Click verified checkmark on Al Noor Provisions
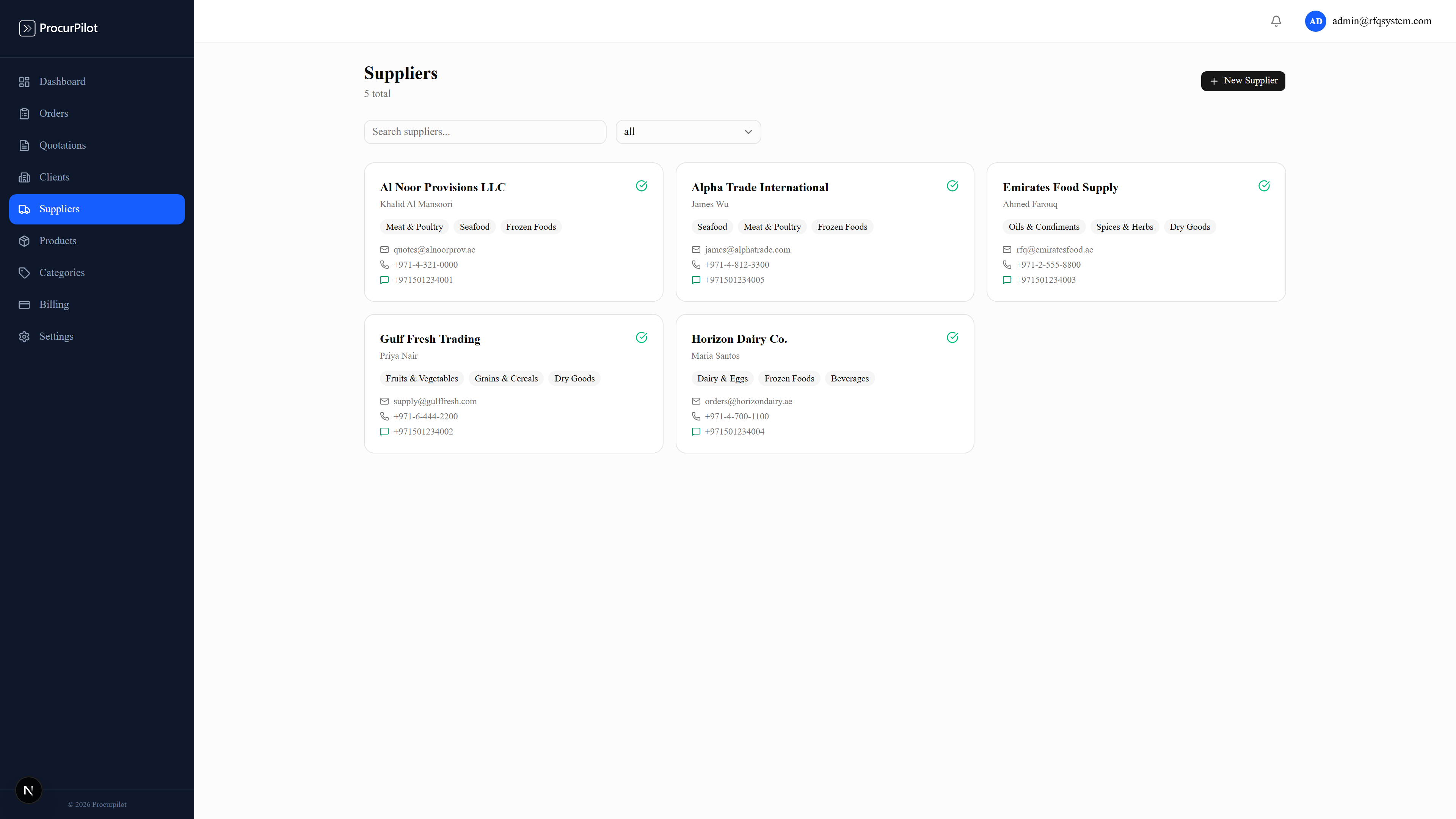1456x819 pixels. pos(642,186)
